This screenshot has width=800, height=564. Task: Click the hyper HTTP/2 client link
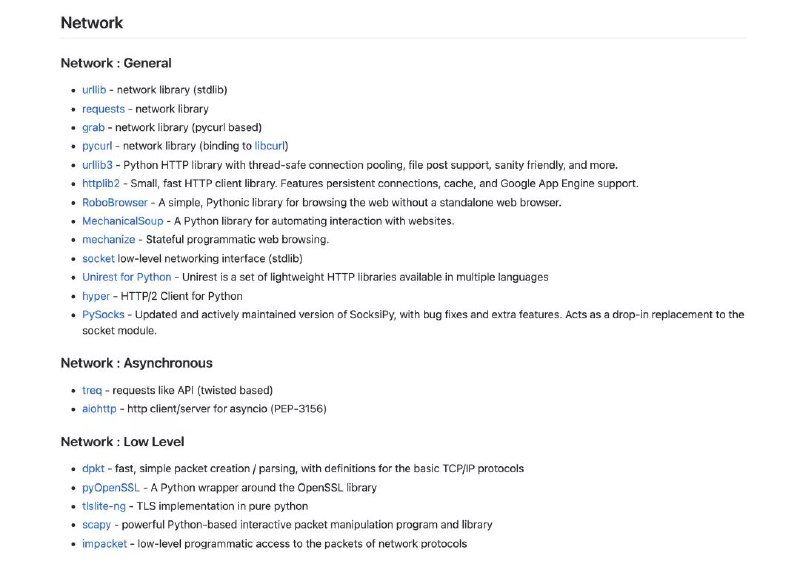click(x=96, y=296)
